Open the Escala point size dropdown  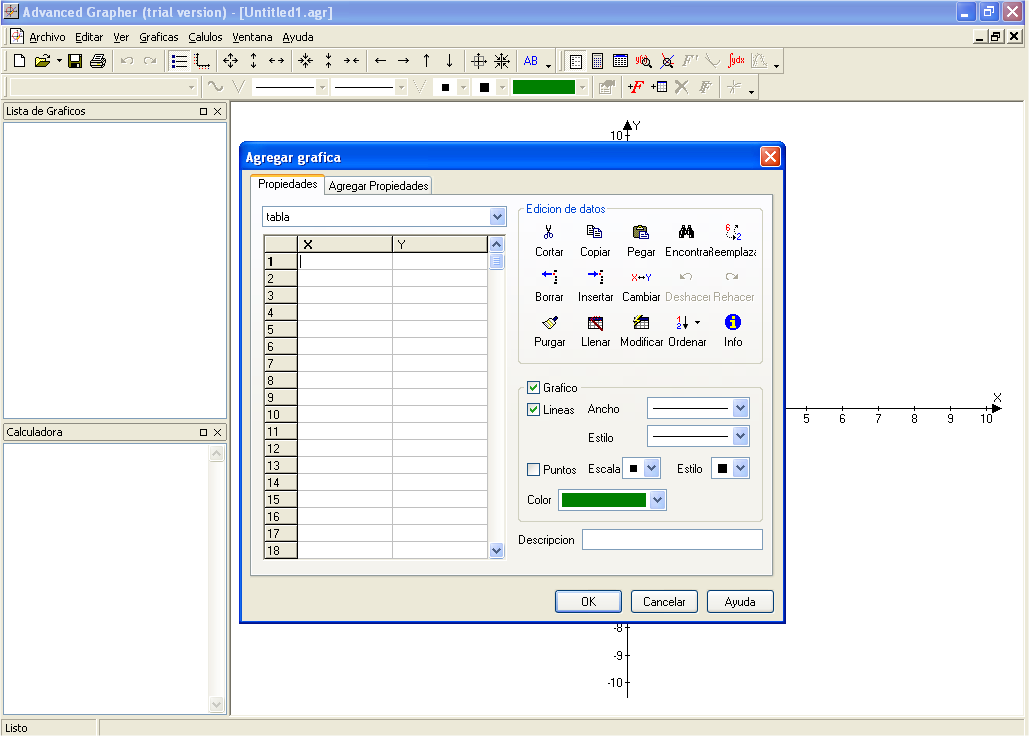(651, 468)
